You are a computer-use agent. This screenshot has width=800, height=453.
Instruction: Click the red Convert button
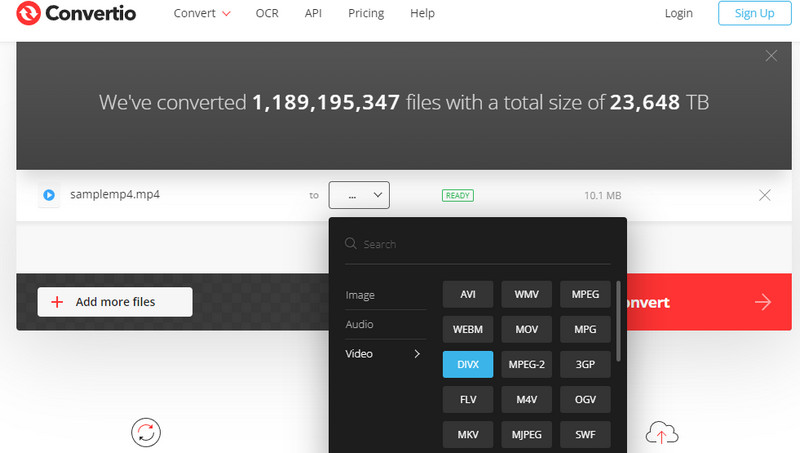point(709,302)
